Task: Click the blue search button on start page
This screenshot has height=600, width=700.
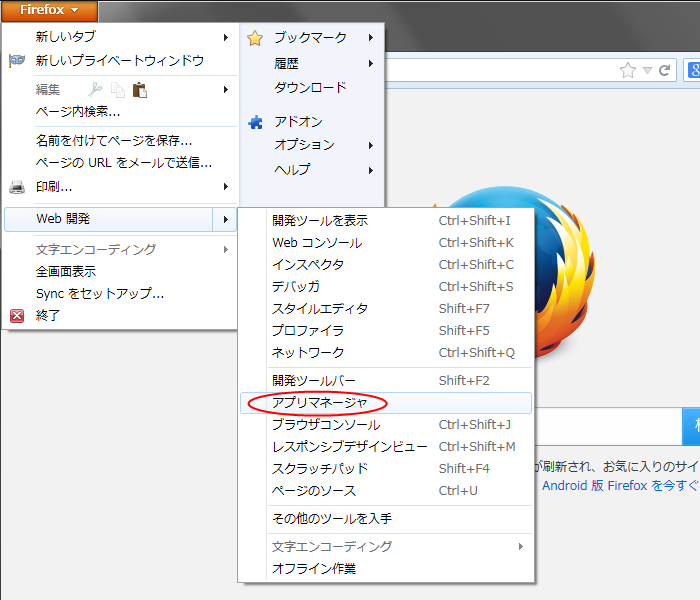Action: [x=692, y=426]
